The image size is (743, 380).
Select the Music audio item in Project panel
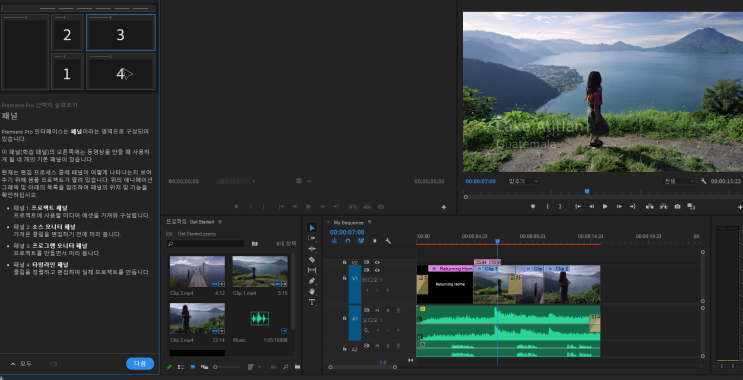(260, 319)
